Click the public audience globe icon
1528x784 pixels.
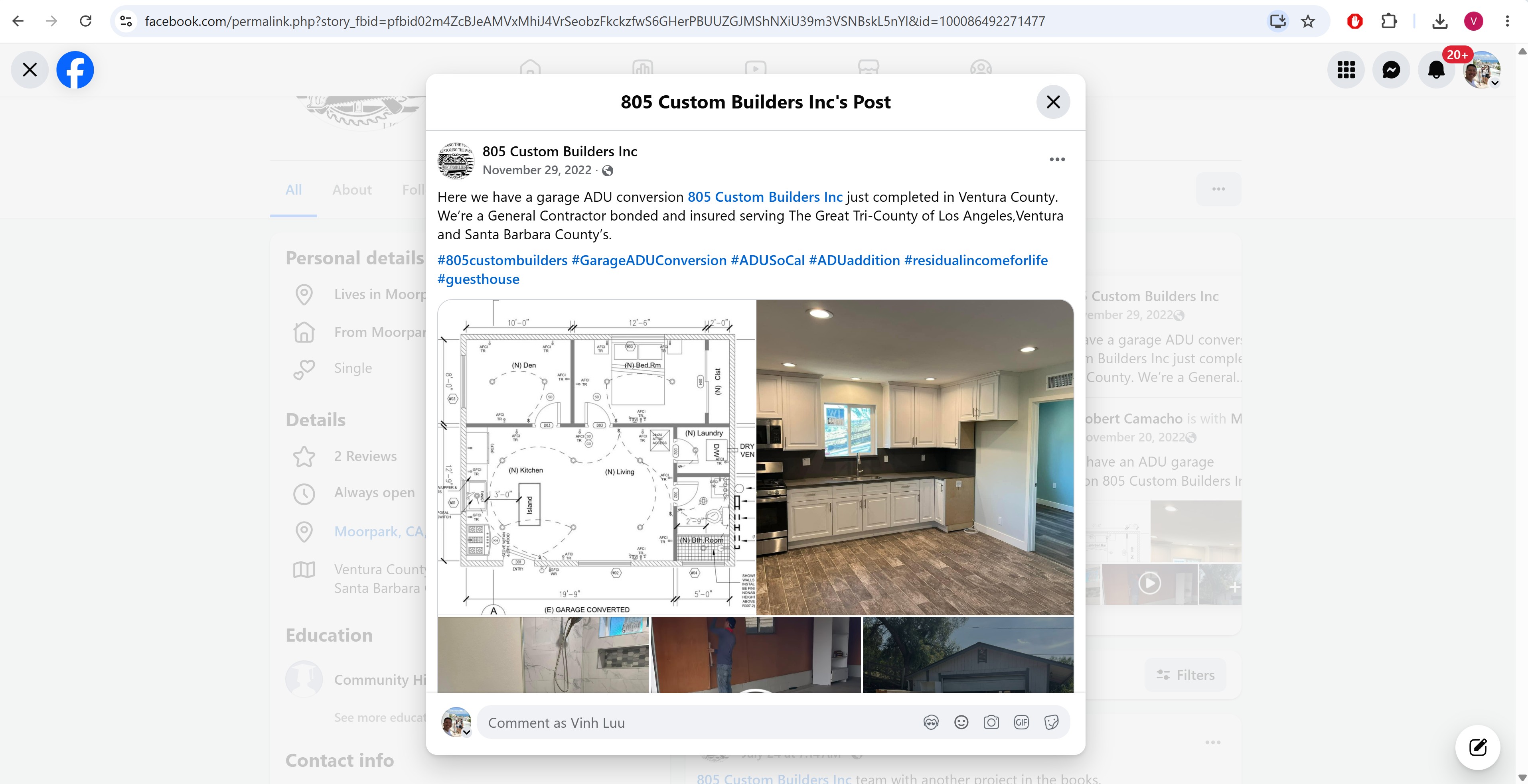[607, 171]
